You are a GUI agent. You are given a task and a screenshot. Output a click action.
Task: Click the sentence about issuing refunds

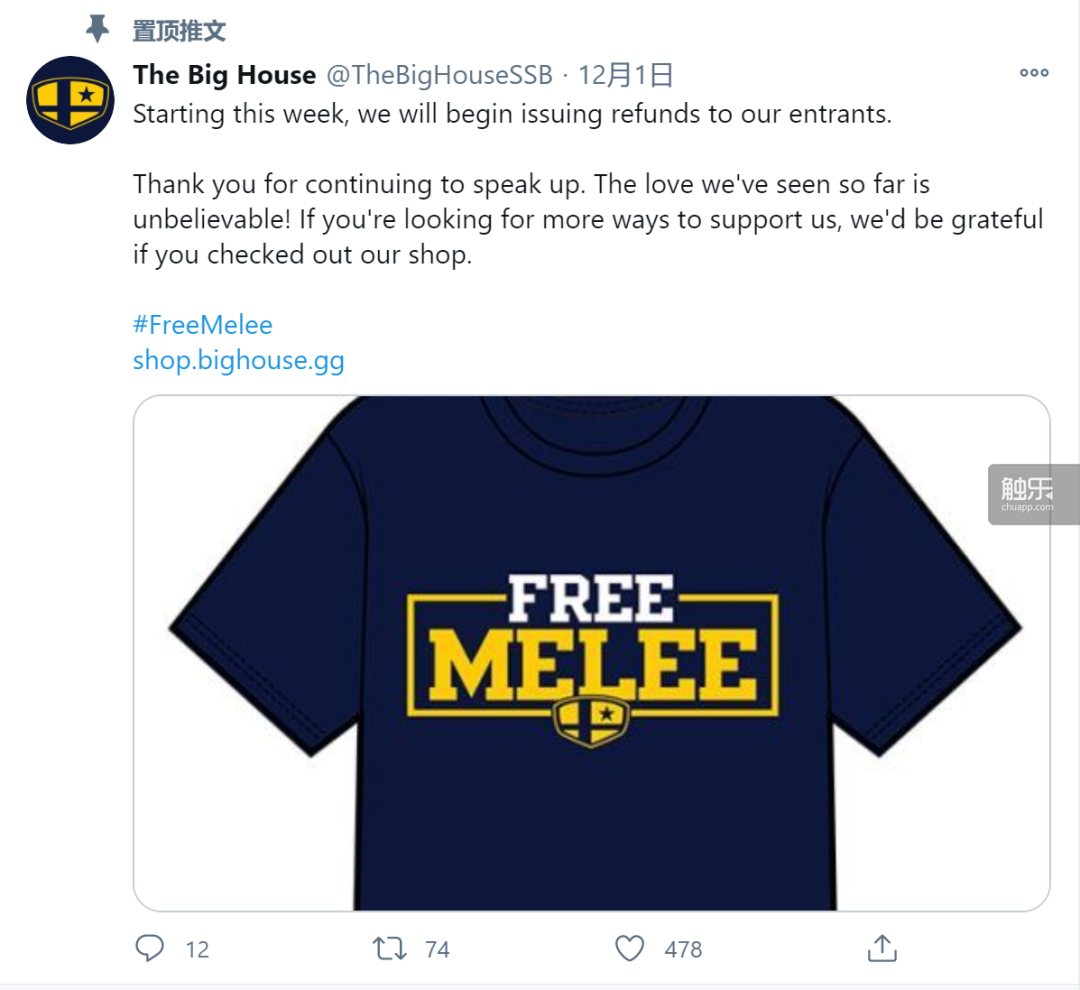pyautogui.click(x=511, y=114)
